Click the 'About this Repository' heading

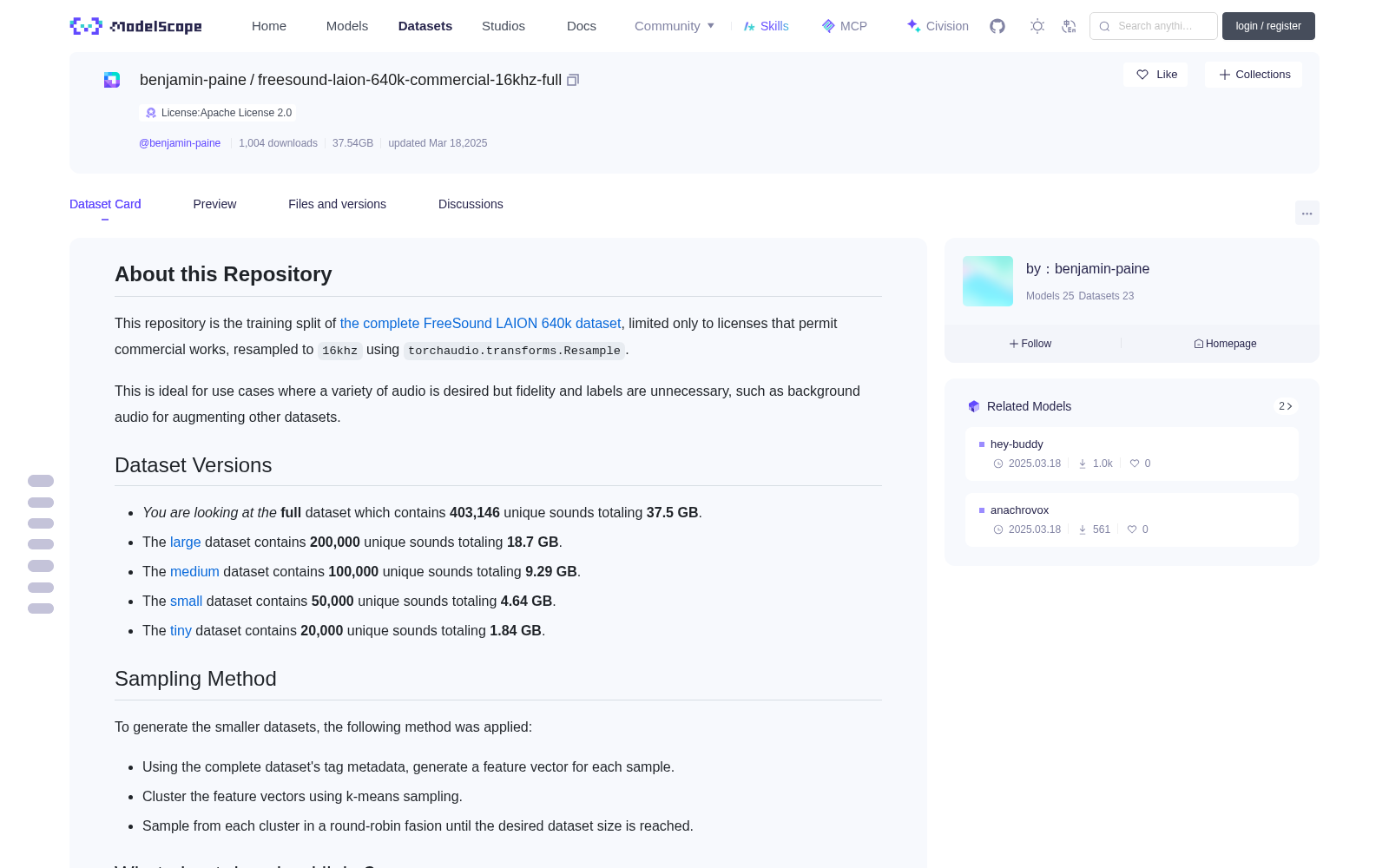[223, 274]
